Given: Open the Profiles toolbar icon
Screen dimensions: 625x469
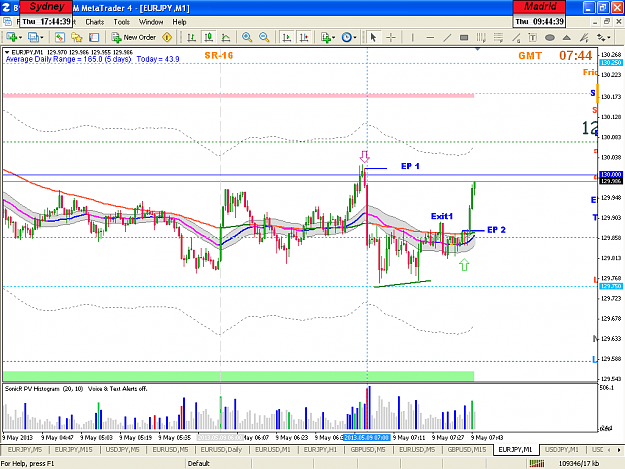Looking at the screenshot, I should (33, 37).
